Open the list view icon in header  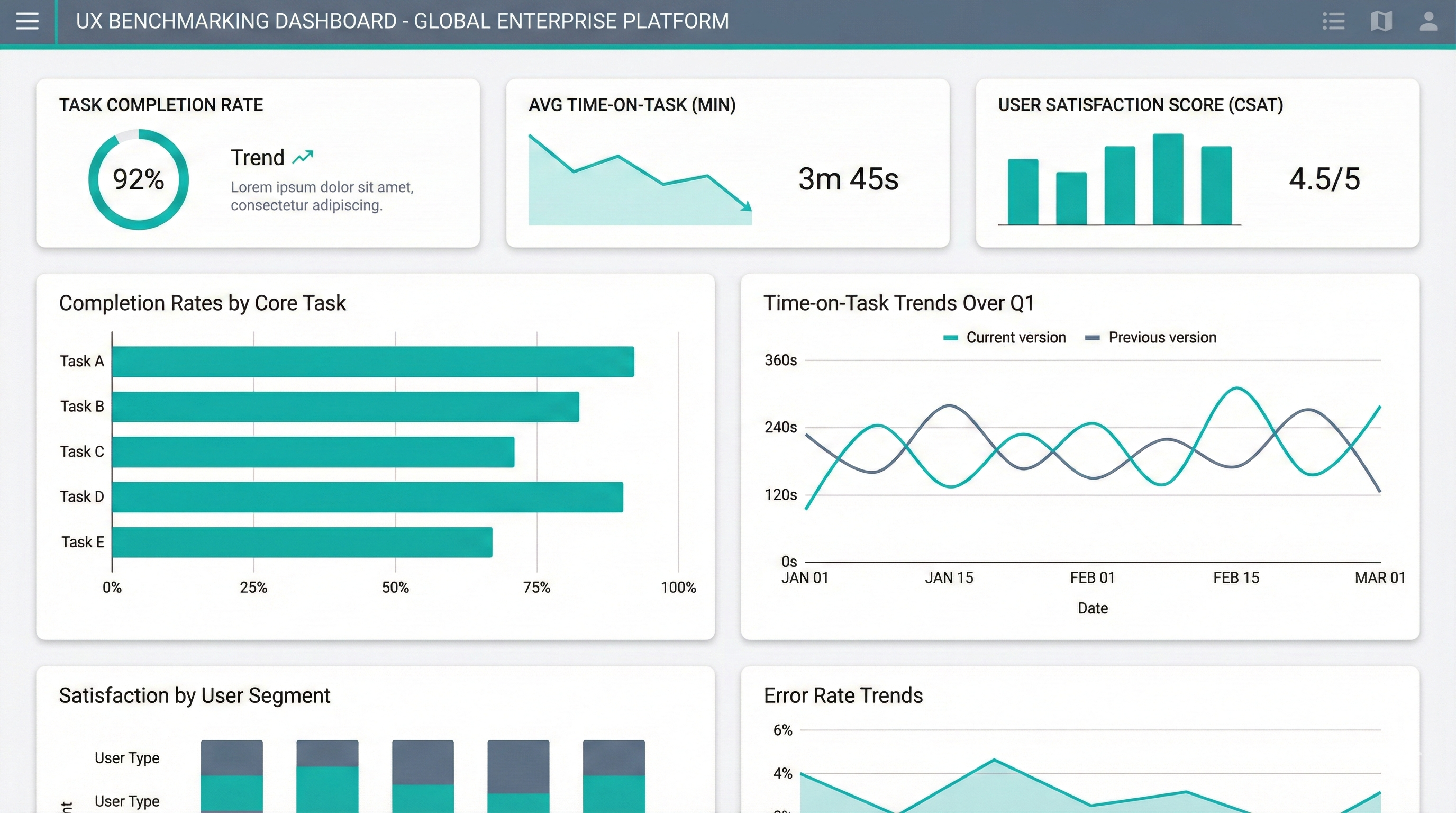pyautogui.click(x=1334, y=21)
